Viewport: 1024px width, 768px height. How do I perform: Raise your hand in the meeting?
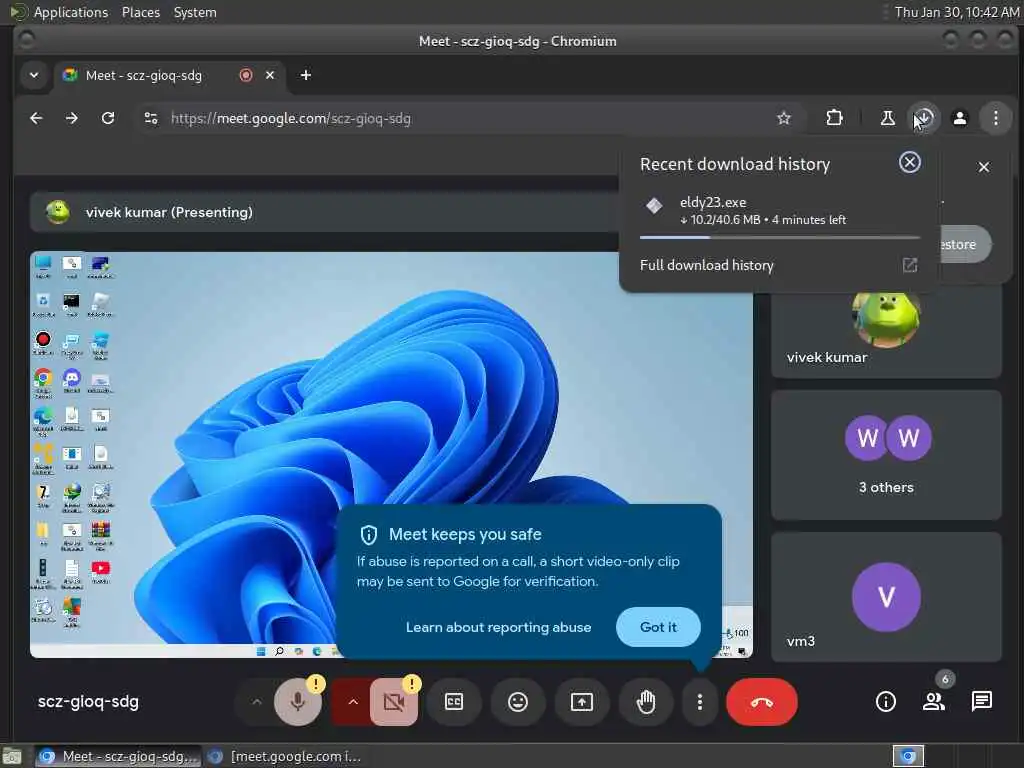646,702
